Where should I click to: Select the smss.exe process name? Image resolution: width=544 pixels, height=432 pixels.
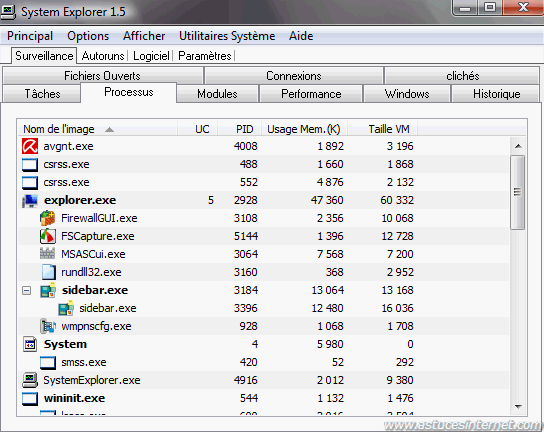point(84,362)
